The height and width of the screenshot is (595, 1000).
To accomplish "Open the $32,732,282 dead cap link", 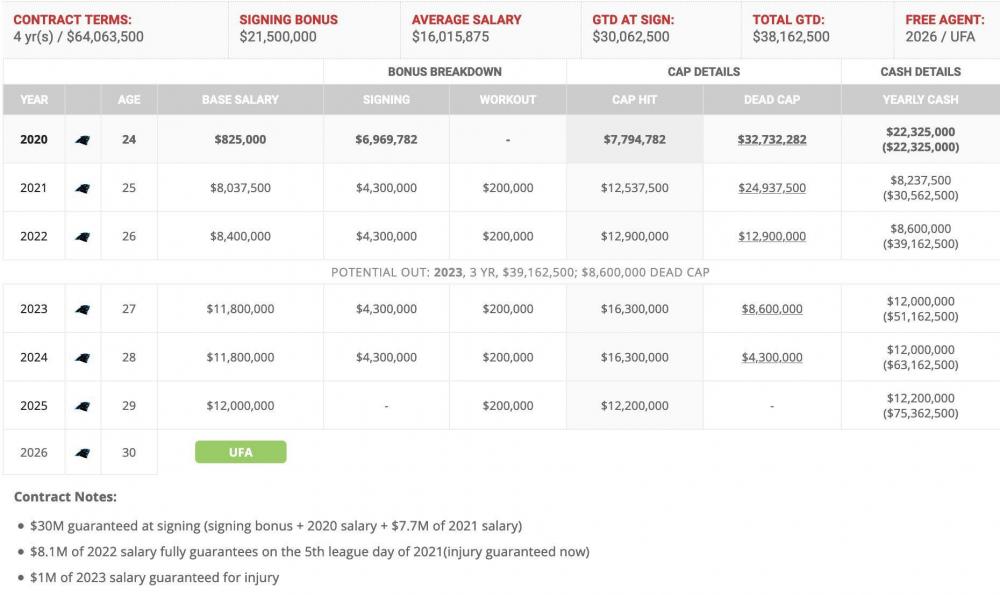I will (772, 140).
